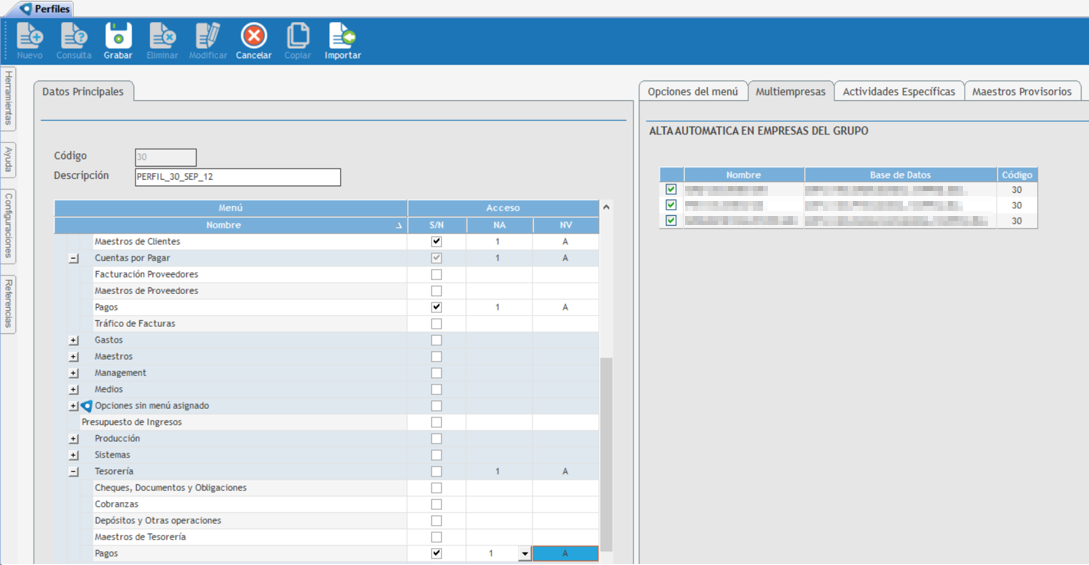Select the highlighted NV cell in the bottom Pagos row

565,554
